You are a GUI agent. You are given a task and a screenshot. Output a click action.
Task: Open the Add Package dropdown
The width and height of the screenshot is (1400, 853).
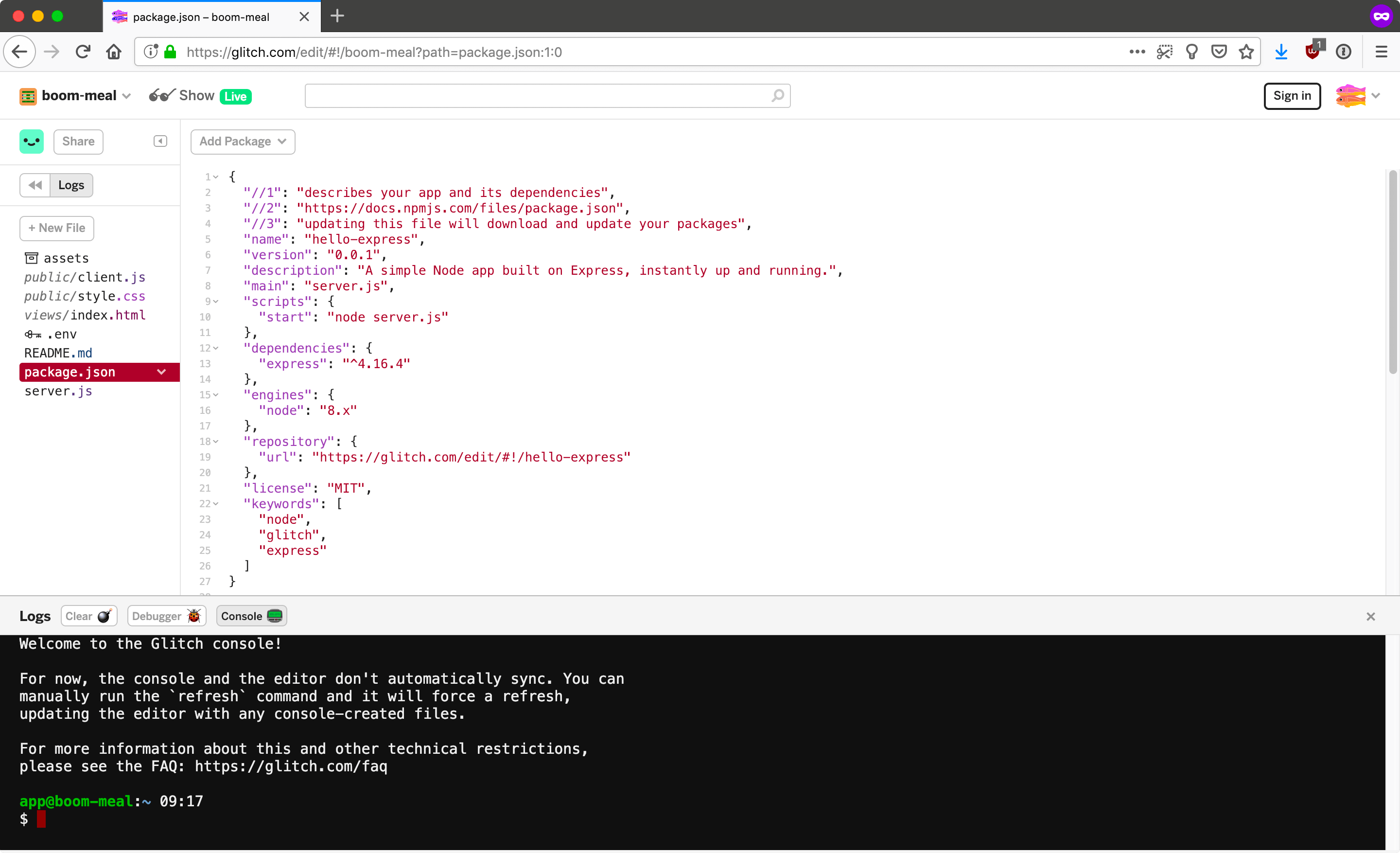pos(243,142)
